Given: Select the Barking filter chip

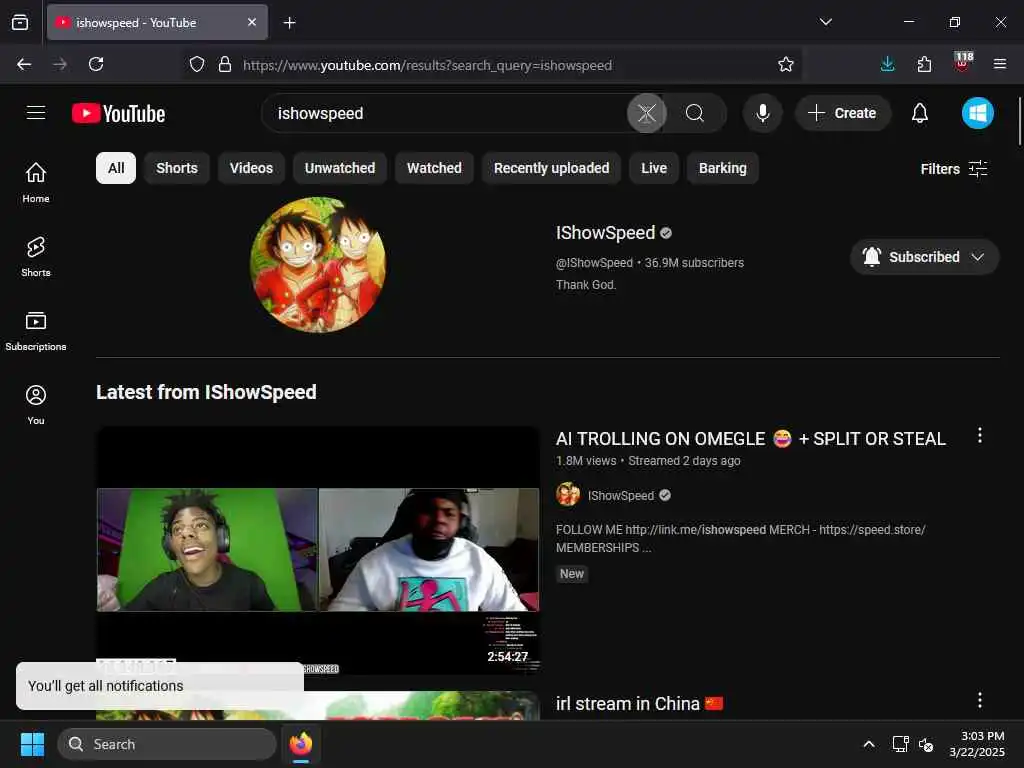Looking at the screenshot, I should point(722,168).
